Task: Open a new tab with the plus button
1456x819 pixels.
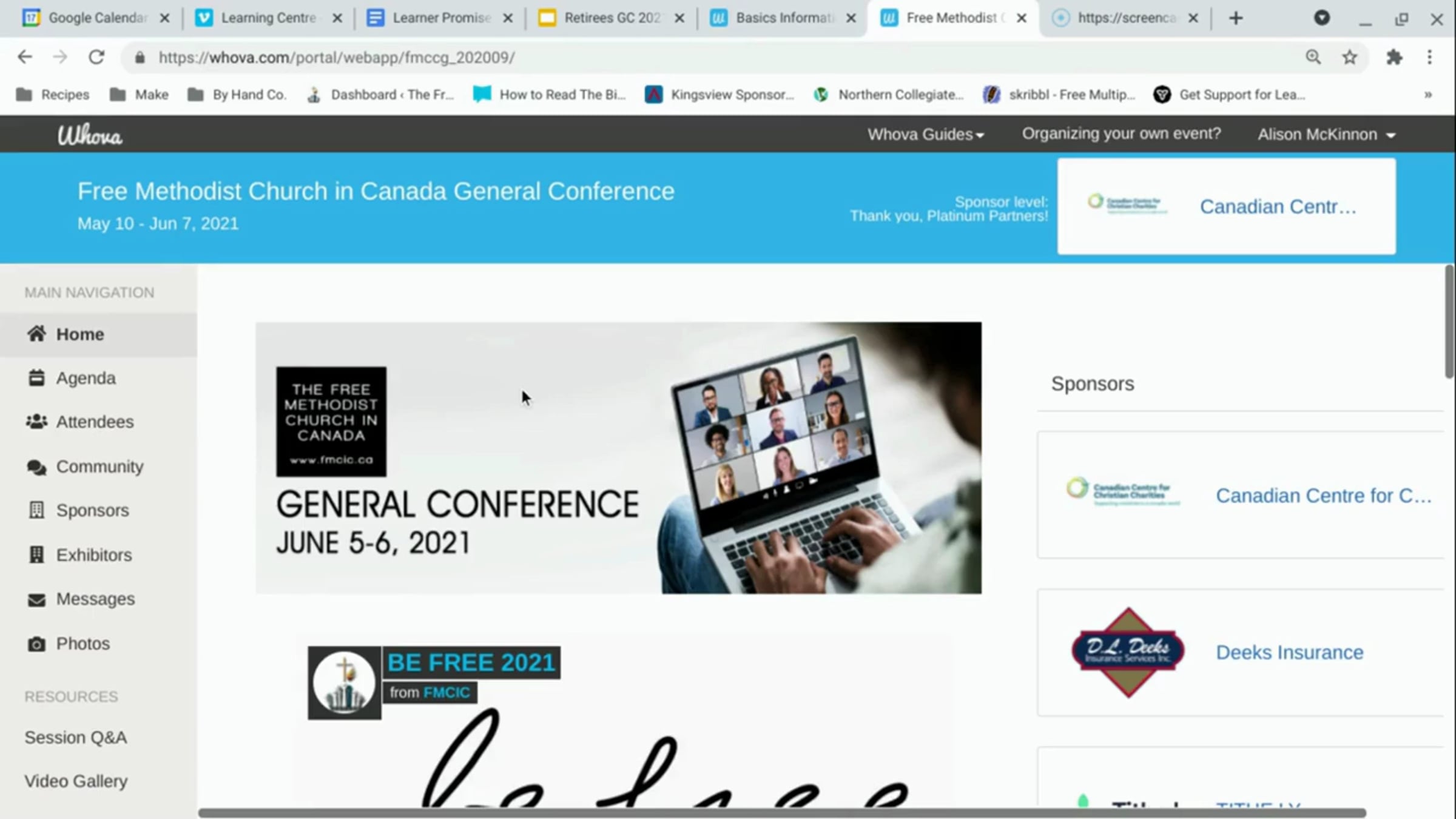Action: tap(1236, 18)
